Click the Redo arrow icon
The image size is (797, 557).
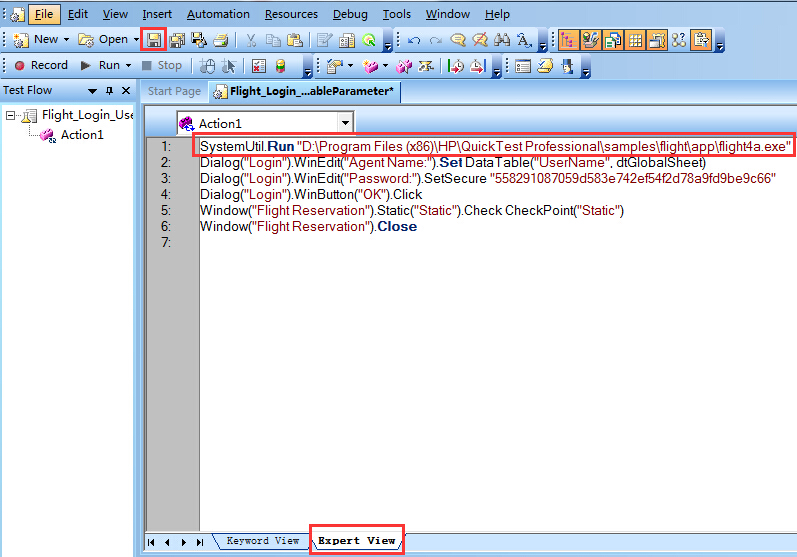pos(436,40)
